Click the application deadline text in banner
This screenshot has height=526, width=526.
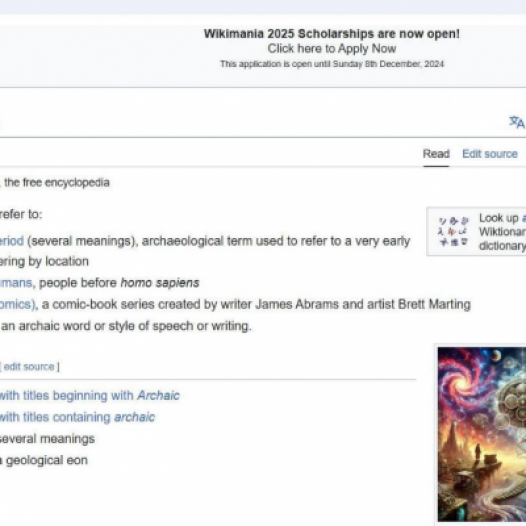coord(332,64)
